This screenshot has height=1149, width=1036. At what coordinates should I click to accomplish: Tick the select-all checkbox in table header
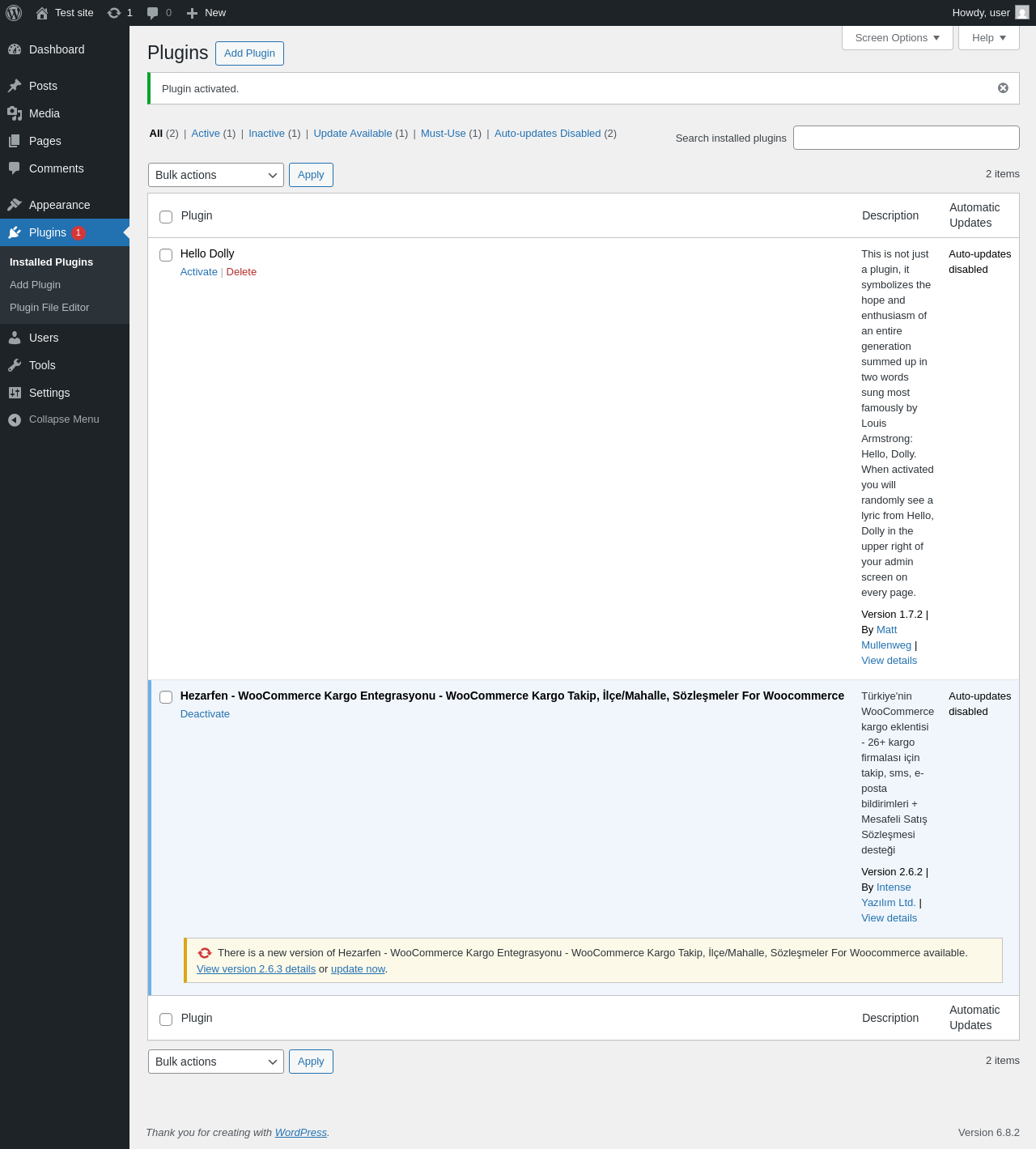click(166, 217)
